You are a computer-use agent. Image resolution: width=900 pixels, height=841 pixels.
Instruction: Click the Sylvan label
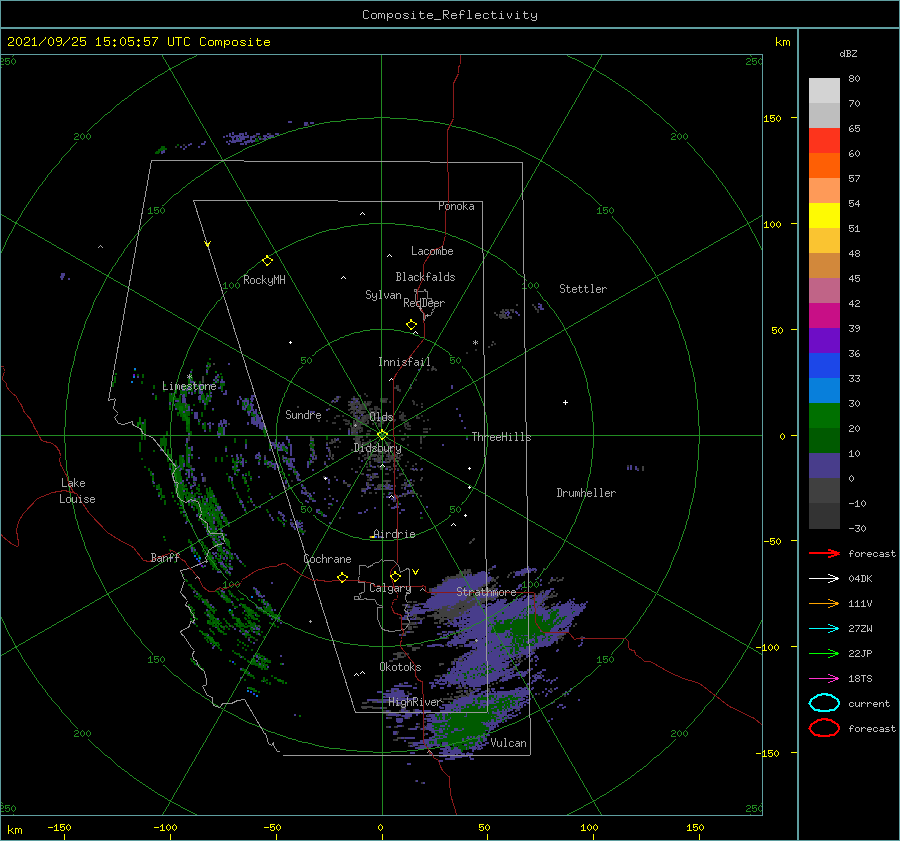coord(383,295)
